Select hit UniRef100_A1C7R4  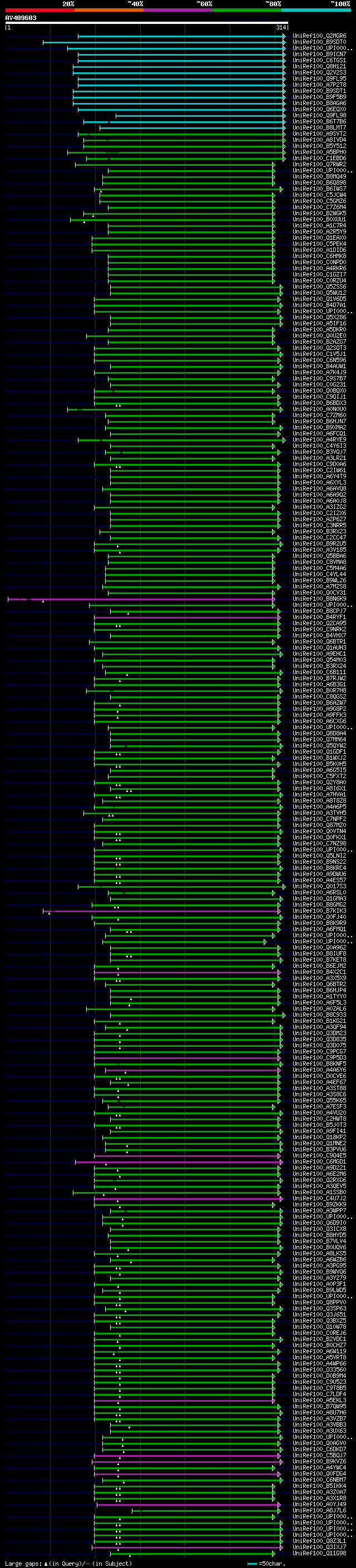319,226
